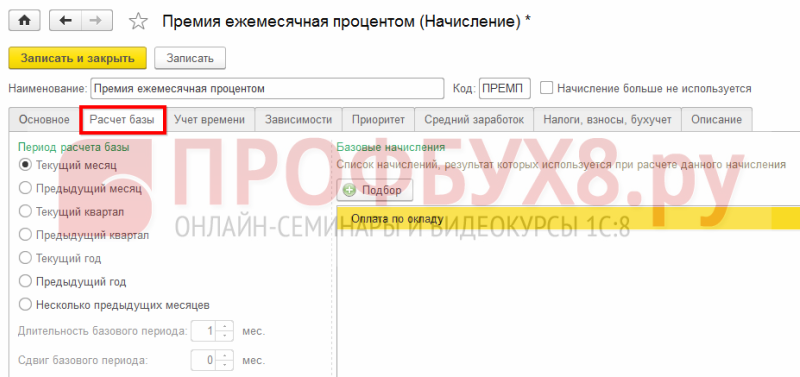Image resolution: width=800 pixels, height=377 pixels.
Task: Select 'Несколько предыдущих месяцев' radio button
Action: pyautogui.click(x=24, y=305)
